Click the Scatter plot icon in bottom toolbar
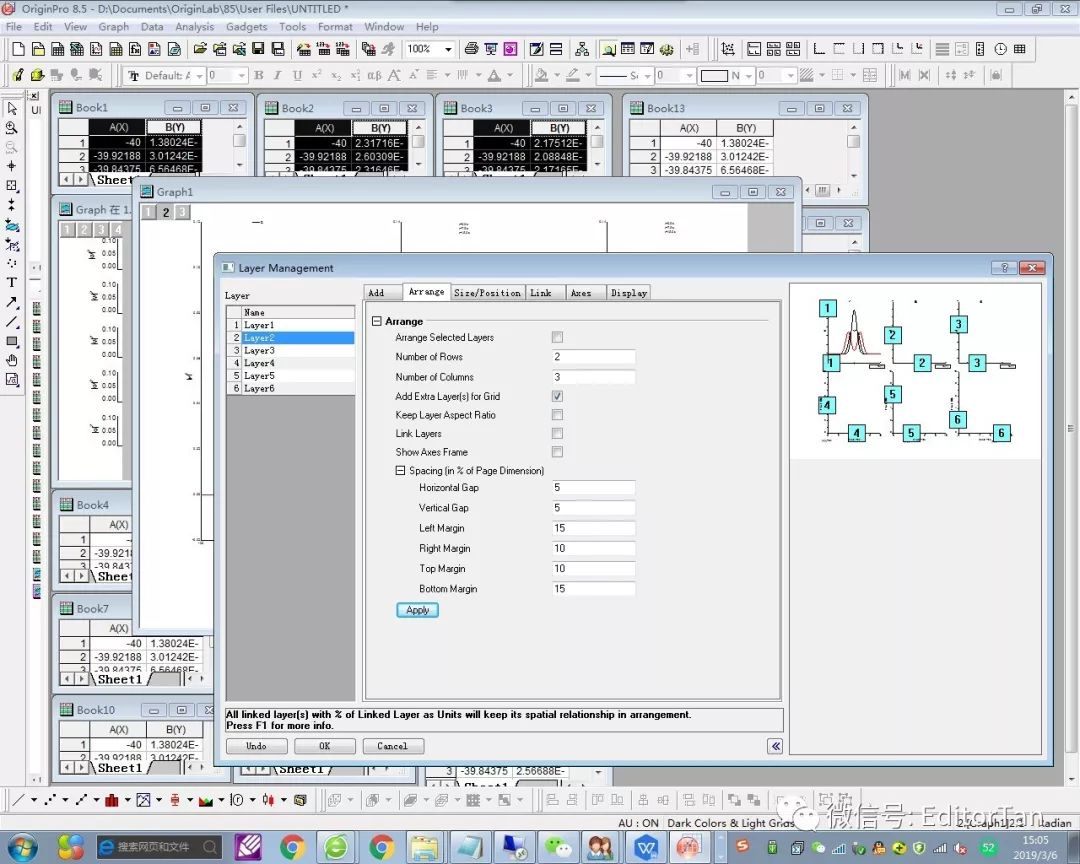This screenshot has height=864, width=1080. 50,800
